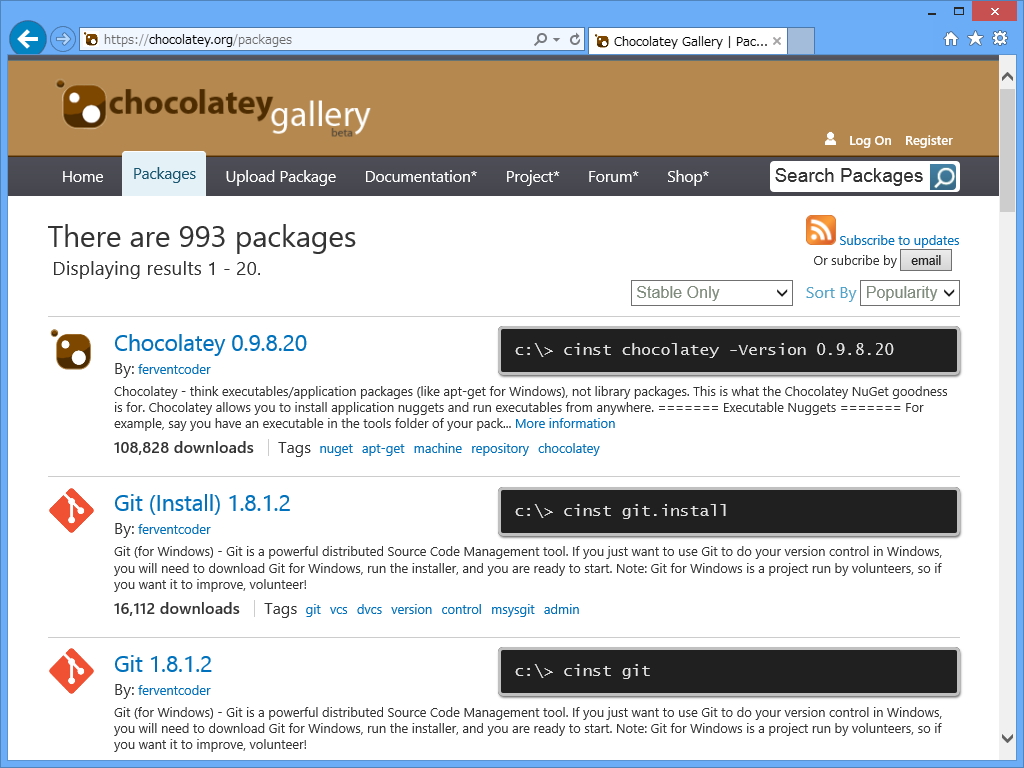Open the Popularity sort dropdown
This screenshot has height=768, width=1024.
[x=910, y=293]
